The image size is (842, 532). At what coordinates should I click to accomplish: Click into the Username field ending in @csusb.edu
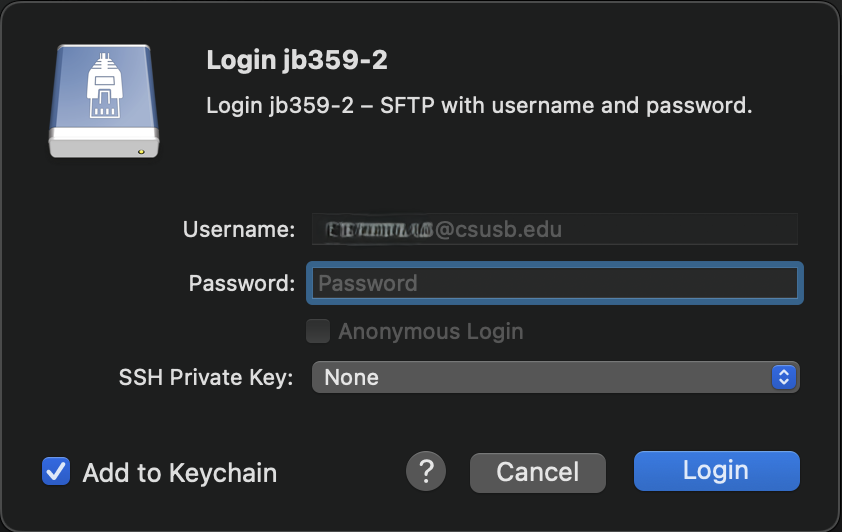point(555,229)
